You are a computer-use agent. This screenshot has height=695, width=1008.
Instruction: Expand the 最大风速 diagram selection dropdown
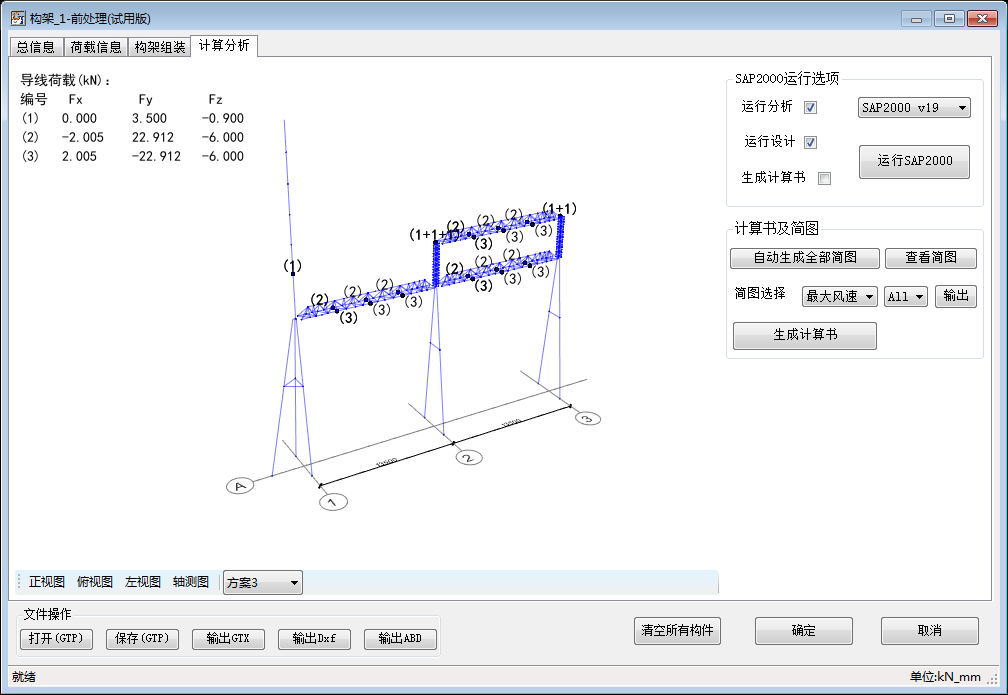[839, 297]
